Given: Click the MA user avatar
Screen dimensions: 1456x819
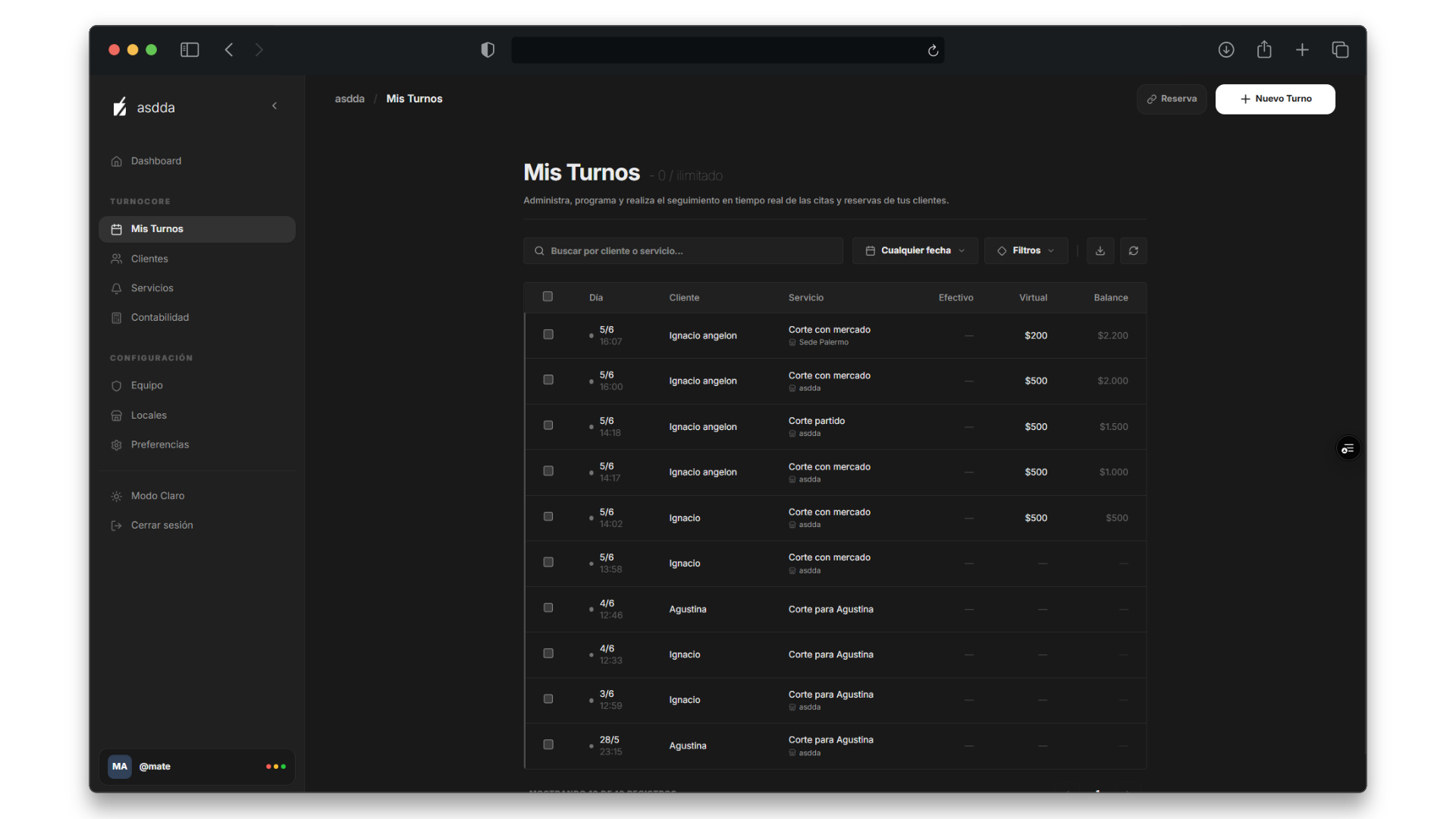Looking at the screenshot, I should tap(120, 767).
